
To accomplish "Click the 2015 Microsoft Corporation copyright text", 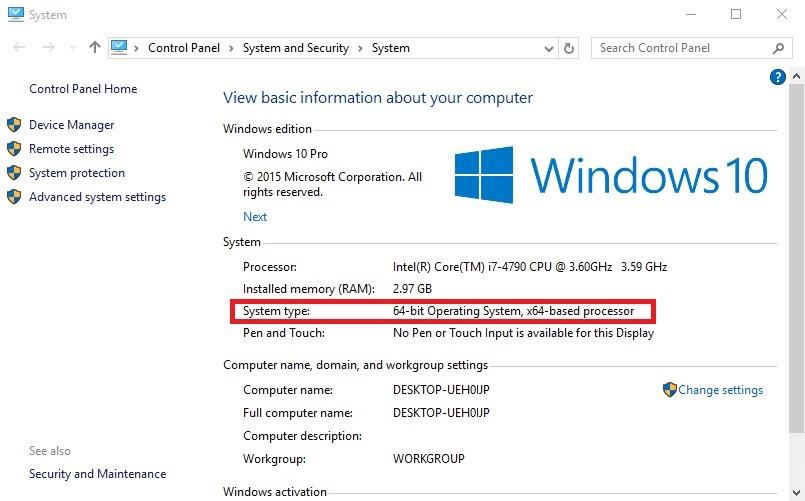I will pyautogui.click(x=332, y=184).
